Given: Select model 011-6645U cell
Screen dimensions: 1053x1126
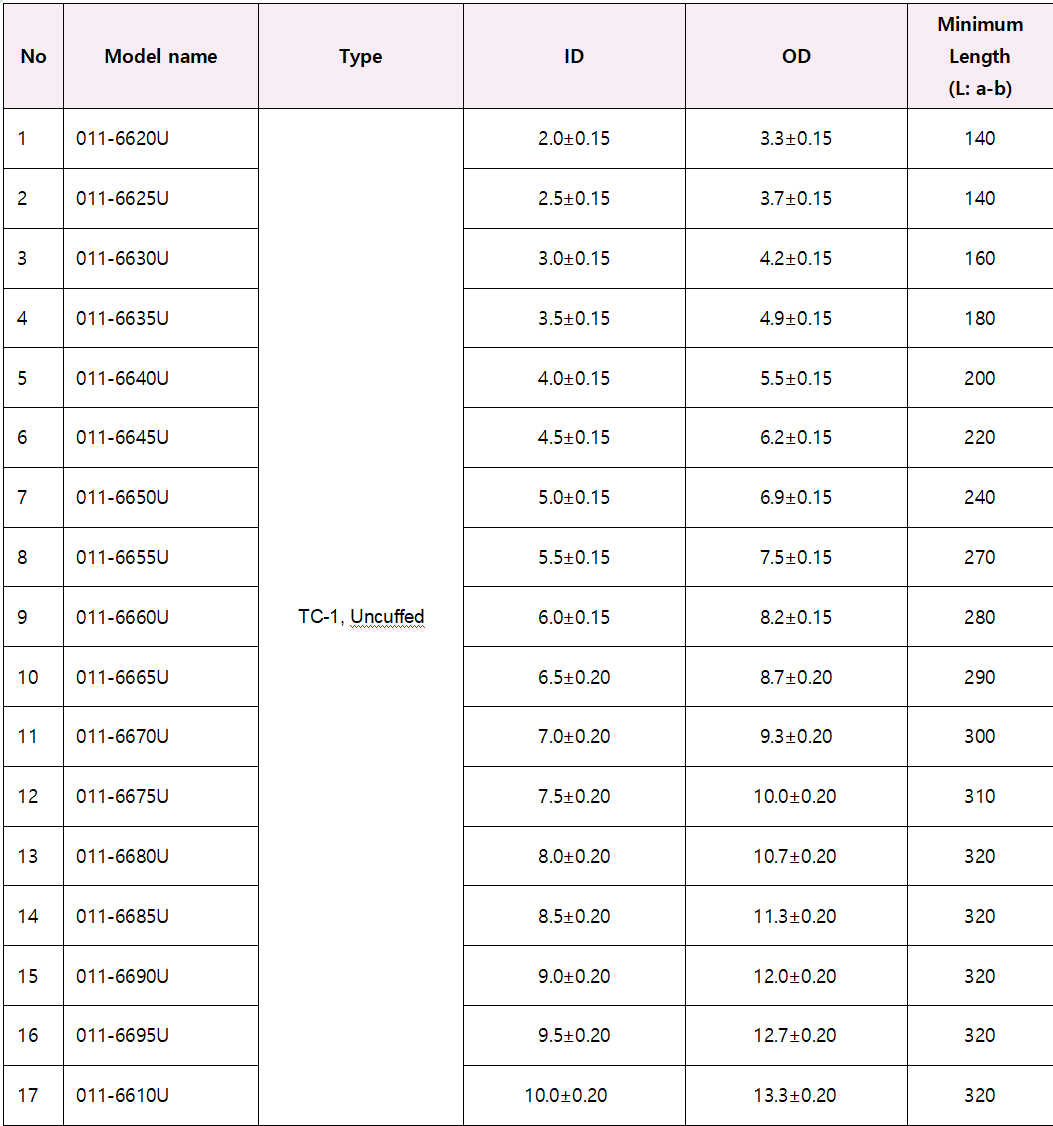Looking at the screenshot, I should [x=122, y=437].
